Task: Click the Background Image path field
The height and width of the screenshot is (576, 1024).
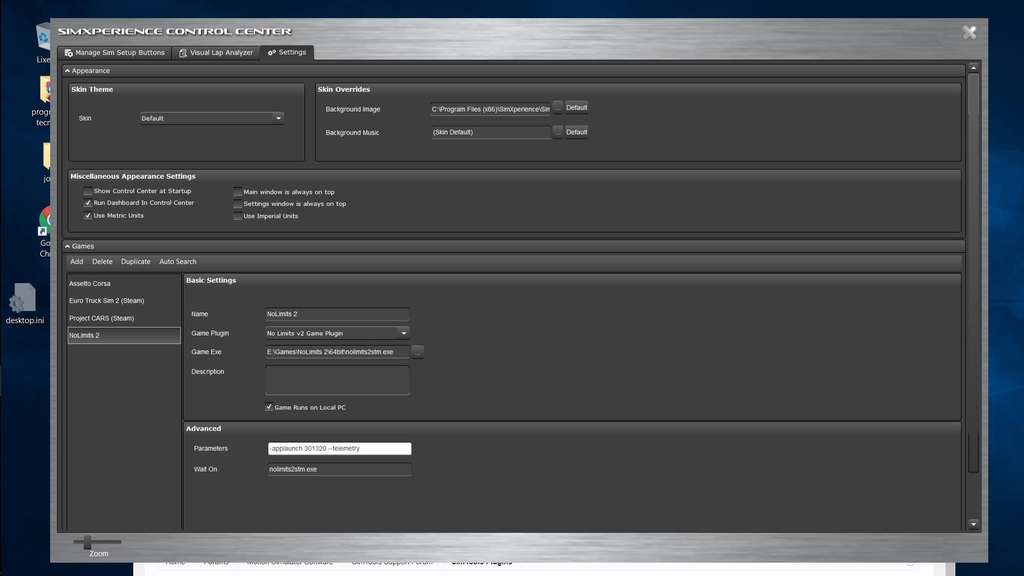Action: pyautogui.click(x=490, y=109)
